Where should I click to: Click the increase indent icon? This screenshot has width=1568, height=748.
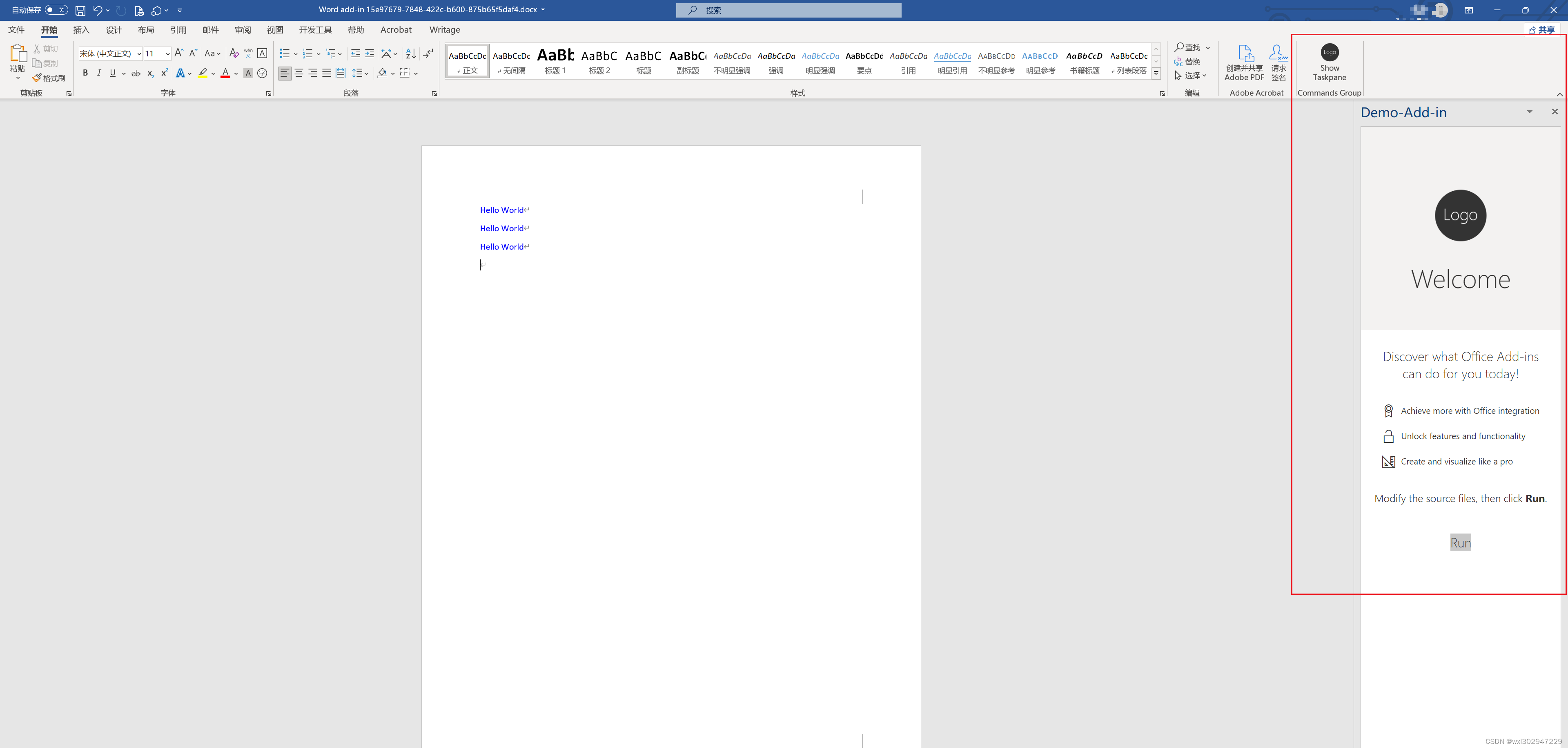[x=370, y=54]
